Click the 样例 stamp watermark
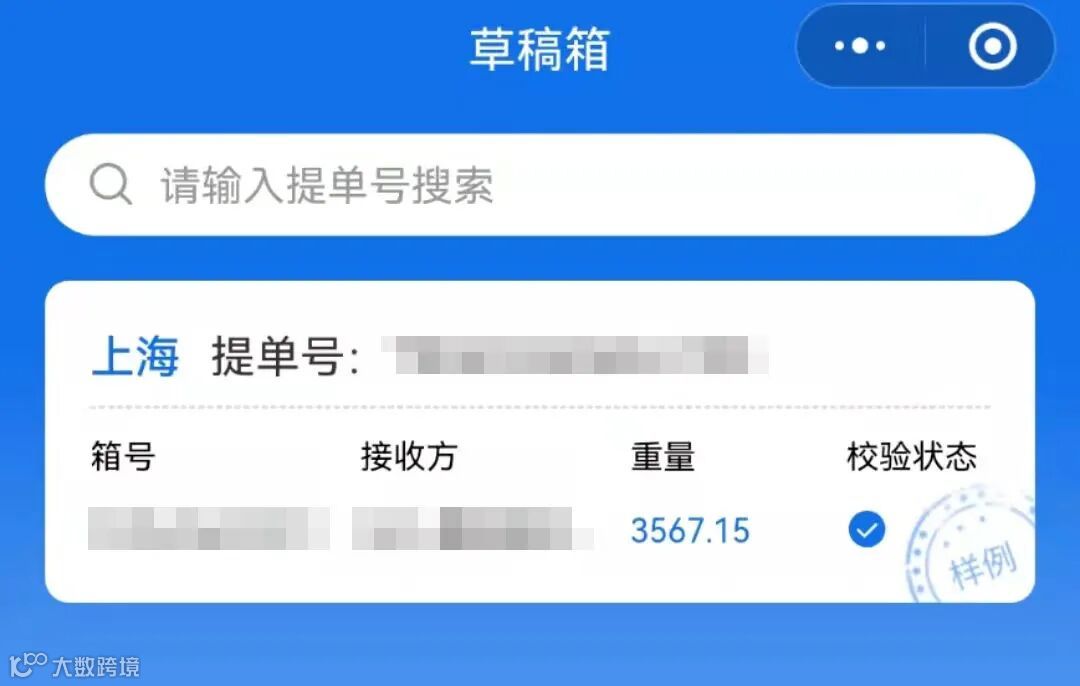Image resolution: width=1080 pixels, height=686 pixels. coord(971,545)
